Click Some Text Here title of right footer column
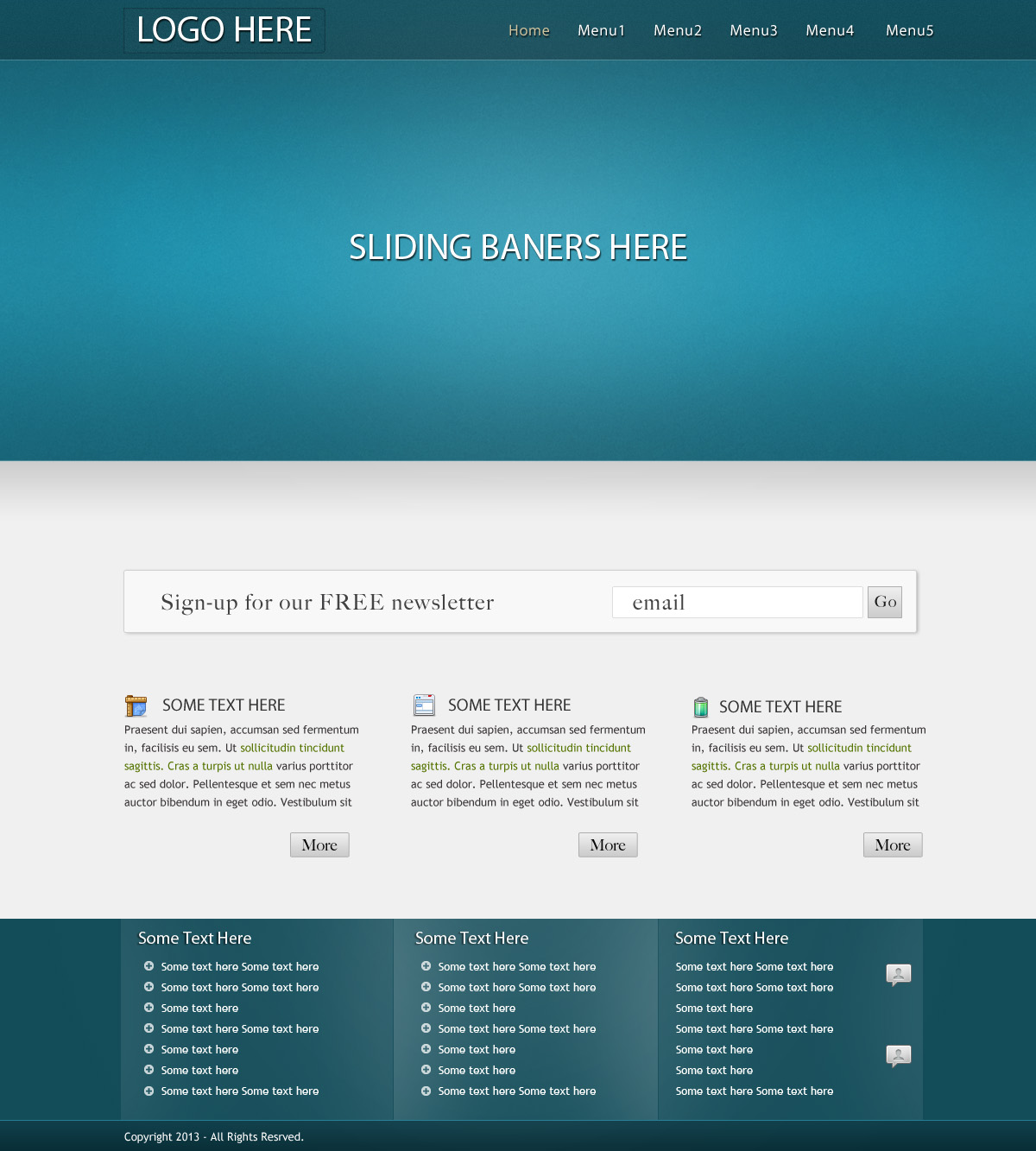1036x1151 pixels. pos(732,939)
